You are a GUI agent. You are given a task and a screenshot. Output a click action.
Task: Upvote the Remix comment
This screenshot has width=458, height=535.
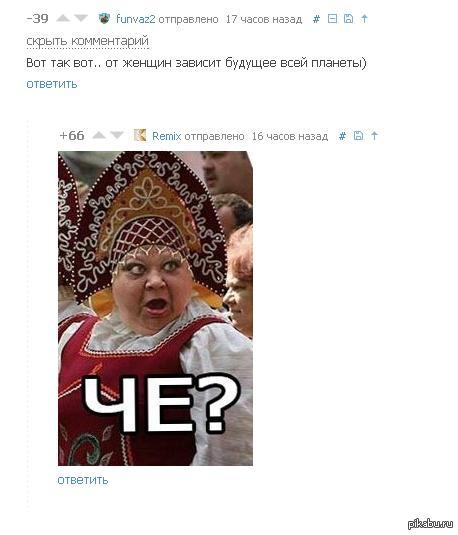(99, 135)
